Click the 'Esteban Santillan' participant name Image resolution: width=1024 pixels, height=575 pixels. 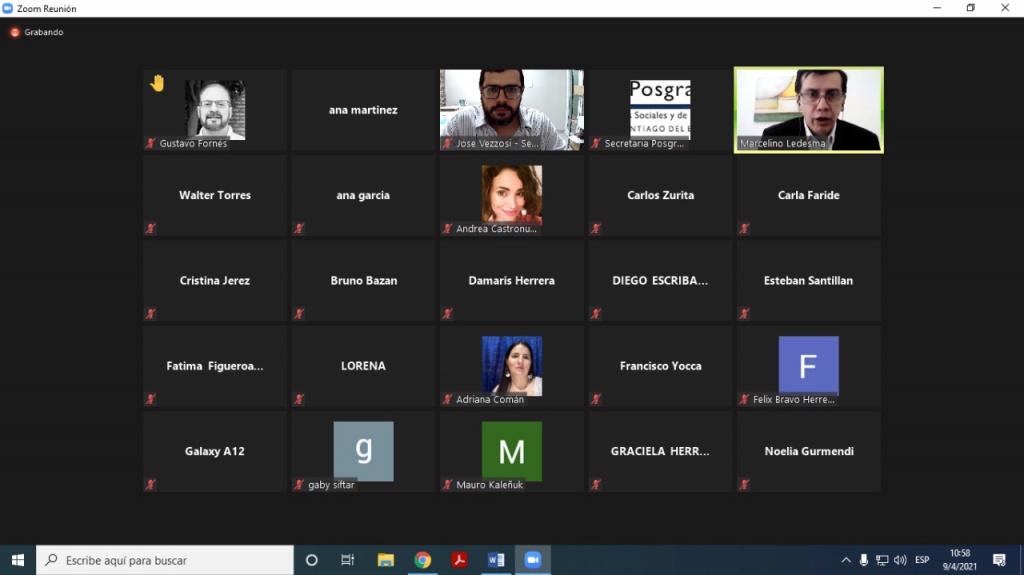tap(808, 280)
